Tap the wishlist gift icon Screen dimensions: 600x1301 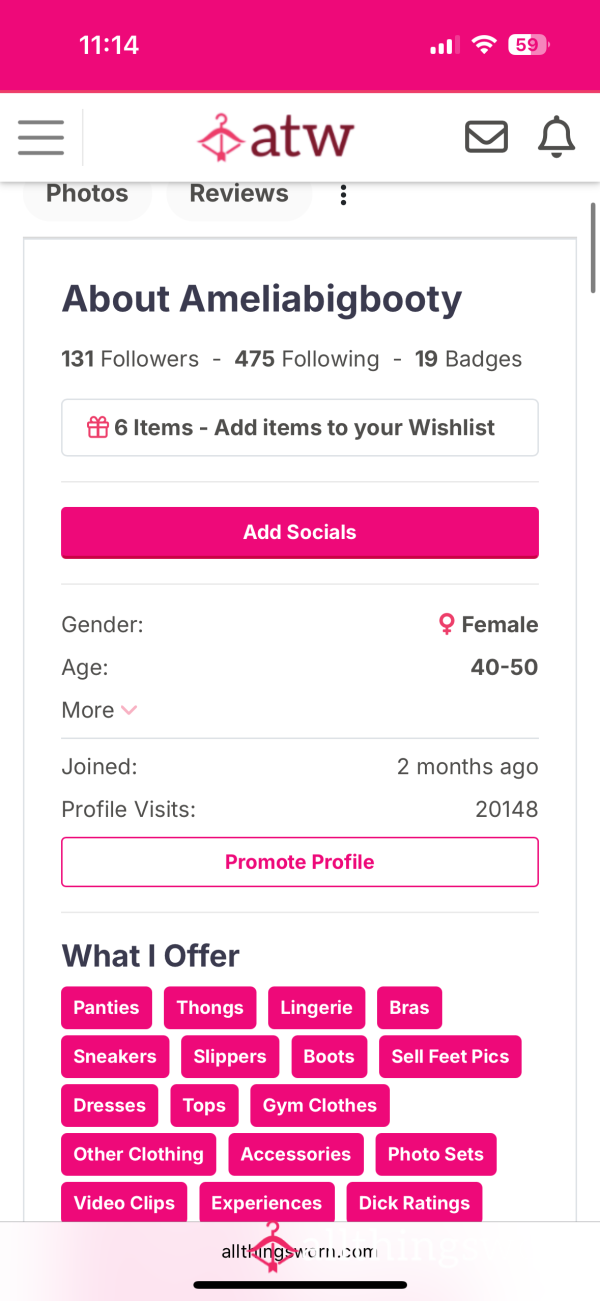[97, 428]
